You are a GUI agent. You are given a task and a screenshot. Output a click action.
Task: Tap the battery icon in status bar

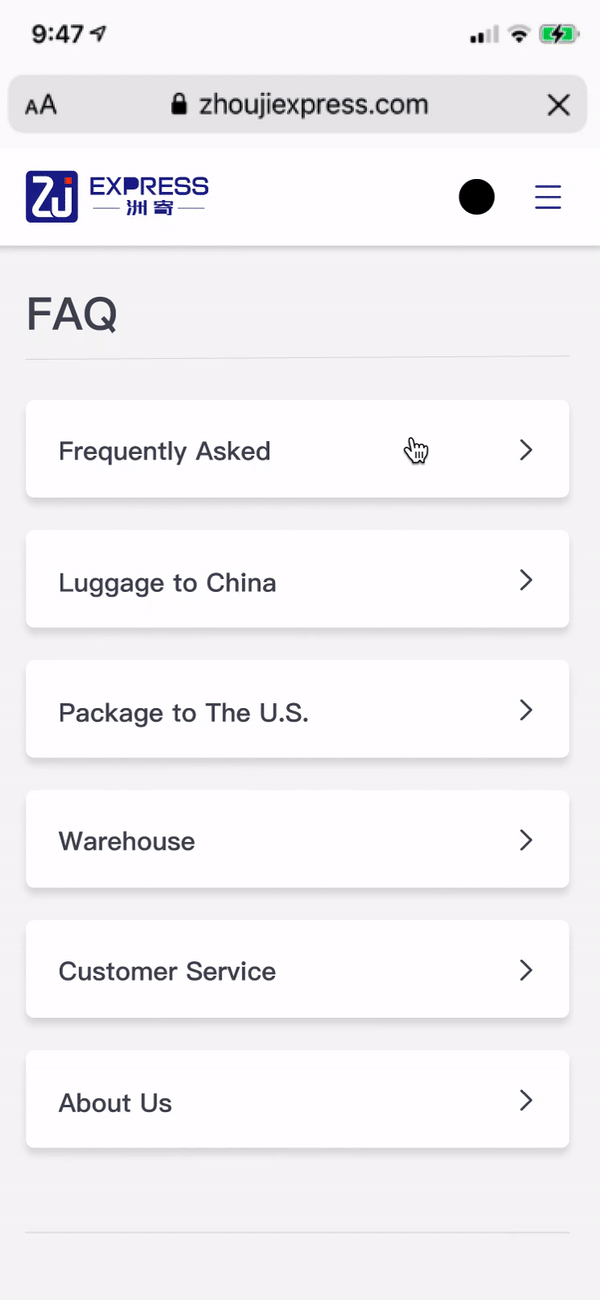pos(558,35)
